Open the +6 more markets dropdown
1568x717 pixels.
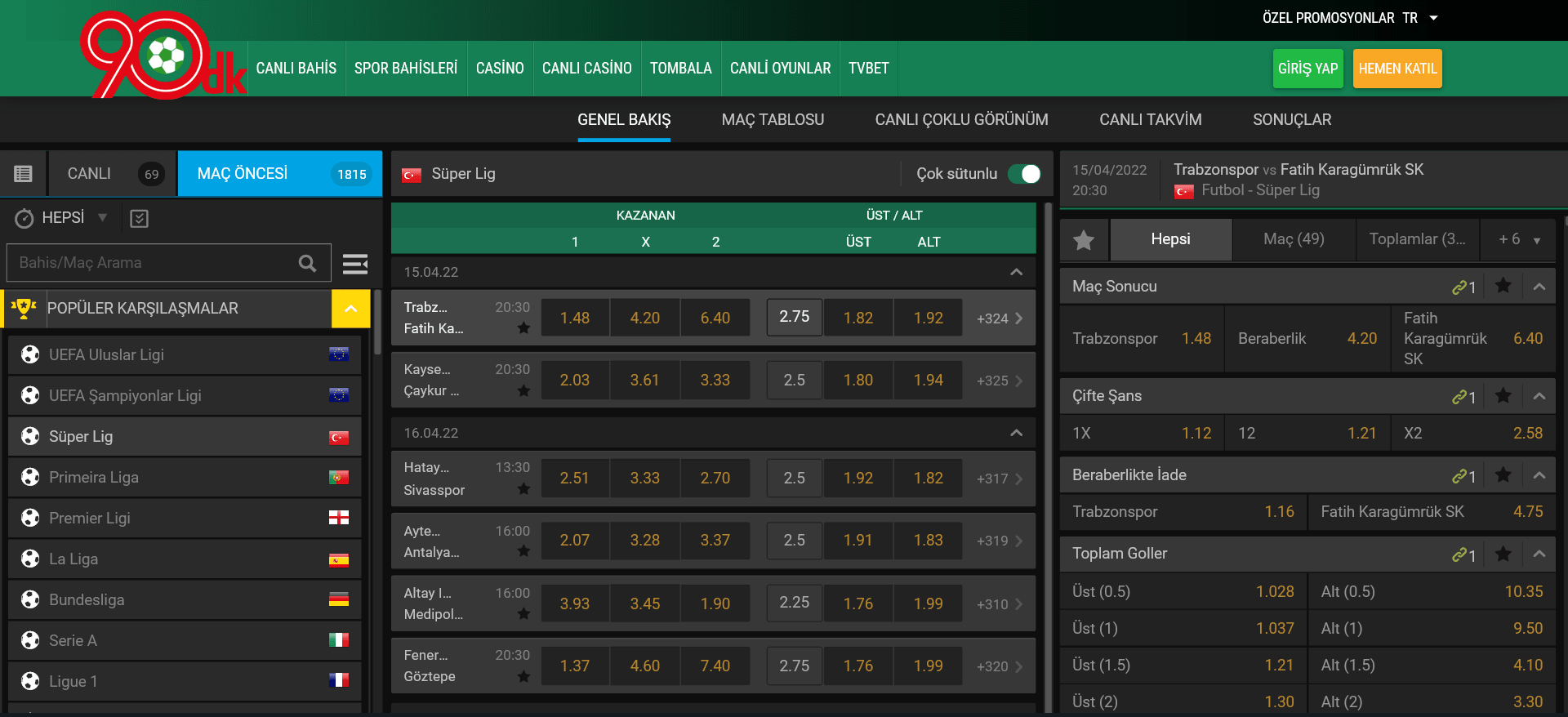(1519, 240)
